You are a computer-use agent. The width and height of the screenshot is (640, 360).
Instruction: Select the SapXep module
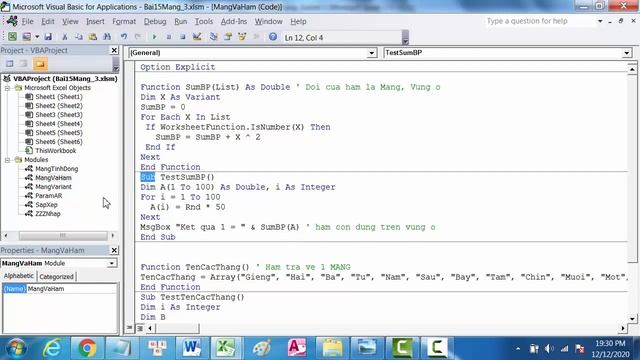click(x=46, y=204)
